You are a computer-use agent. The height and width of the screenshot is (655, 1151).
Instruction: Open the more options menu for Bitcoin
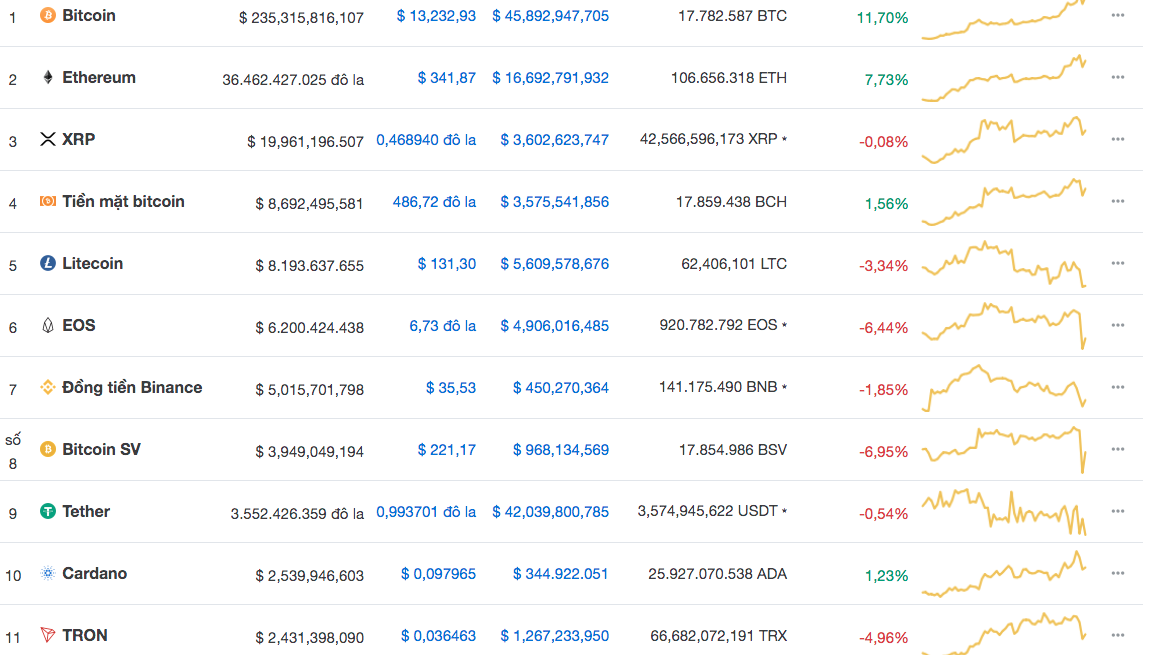(1118, 15)
